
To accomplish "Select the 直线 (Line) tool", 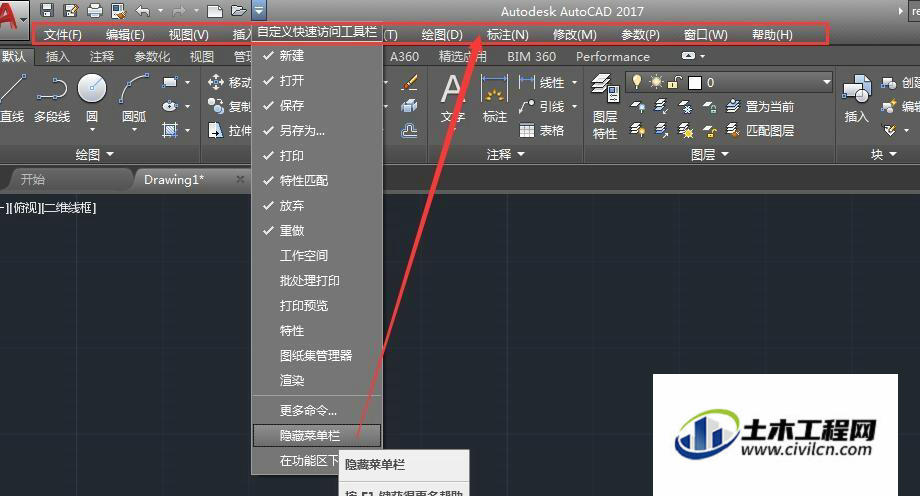I will click(x=12, y=99).
